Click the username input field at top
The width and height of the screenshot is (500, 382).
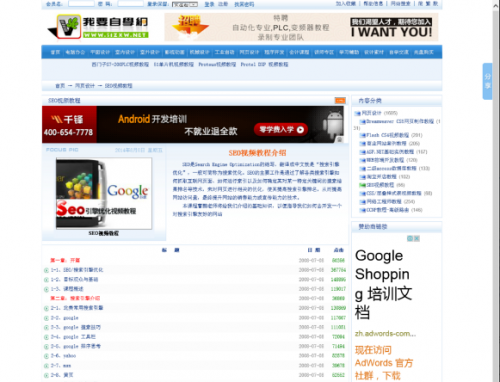point(81,4)
